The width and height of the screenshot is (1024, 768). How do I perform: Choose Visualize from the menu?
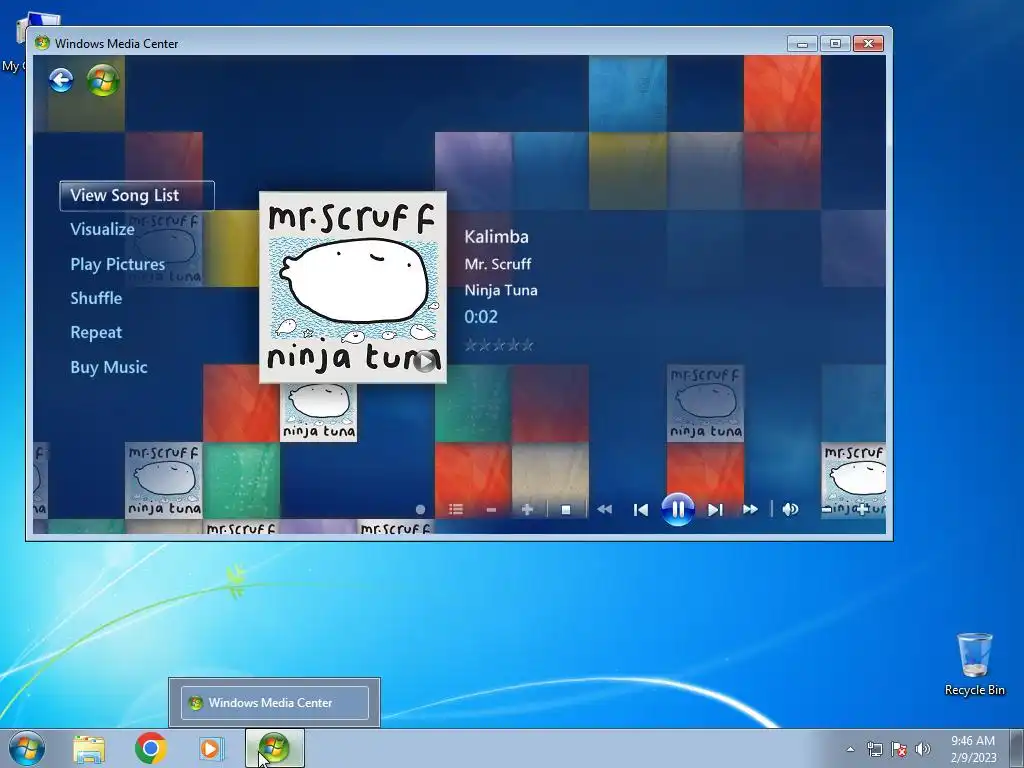point(103,229)
